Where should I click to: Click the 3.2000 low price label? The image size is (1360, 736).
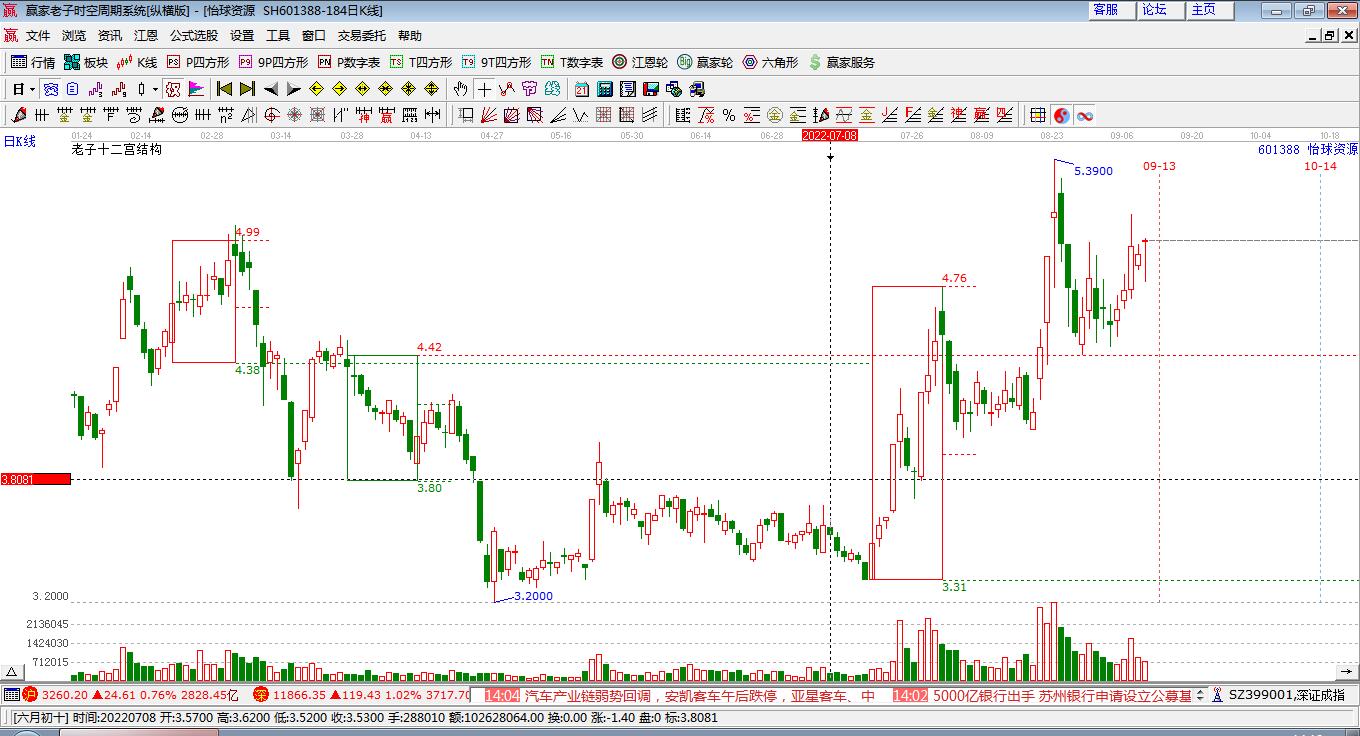(x=533, y=596)
